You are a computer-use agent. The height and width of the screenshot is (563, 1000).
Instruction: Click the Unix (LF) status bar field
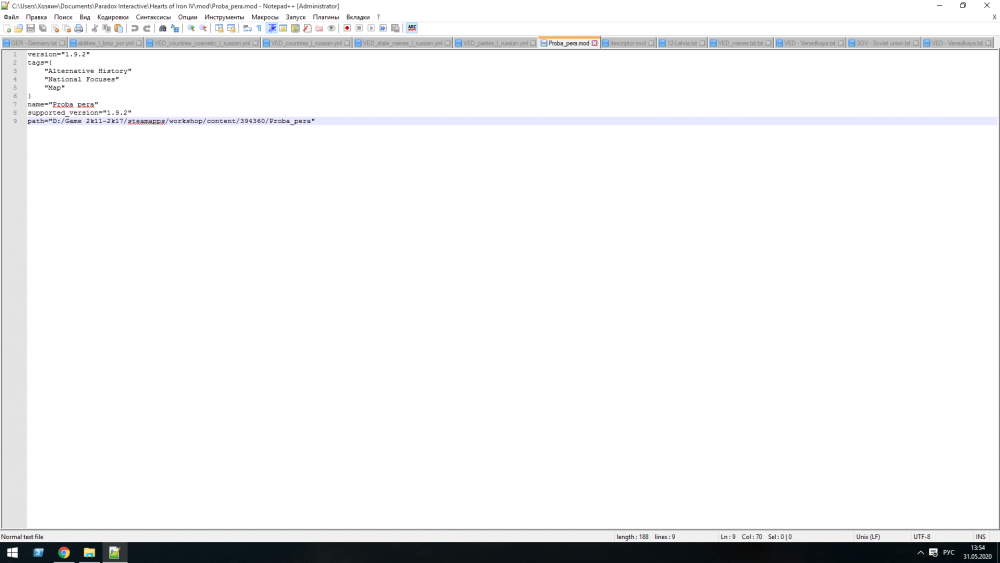[x=868, y=537]
